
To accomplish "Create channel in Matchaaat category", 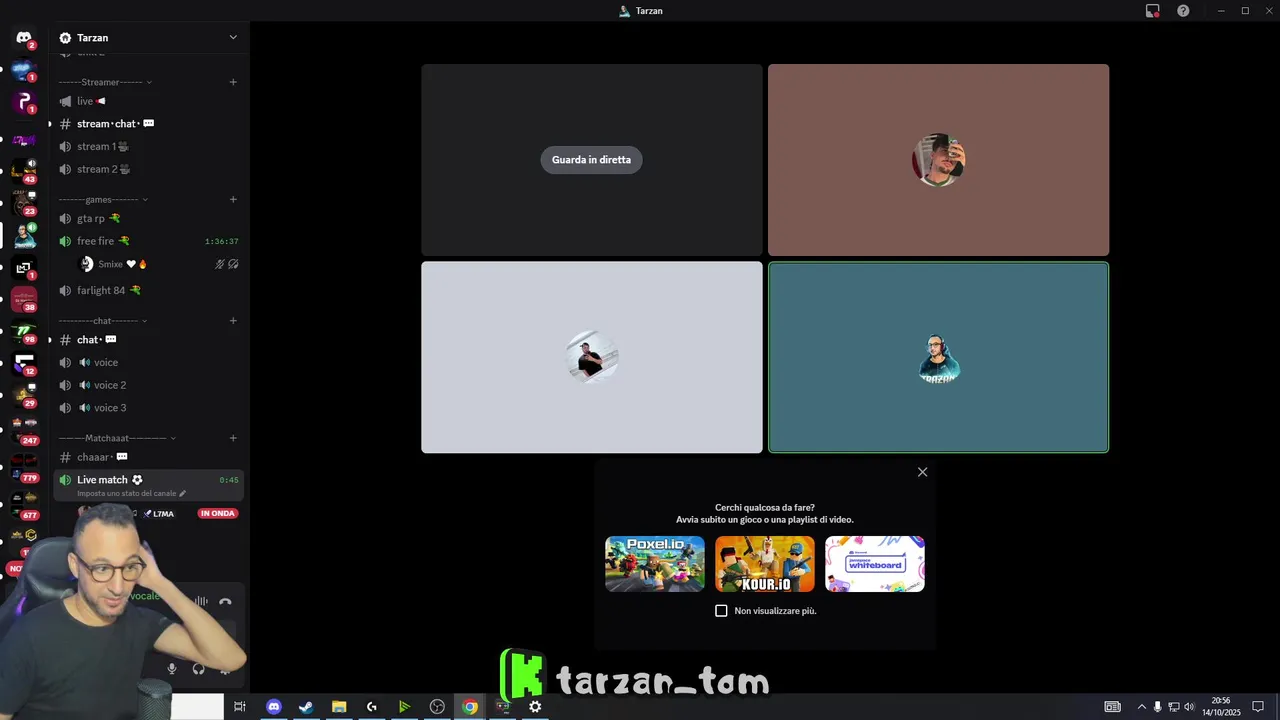I will (233, 438).
